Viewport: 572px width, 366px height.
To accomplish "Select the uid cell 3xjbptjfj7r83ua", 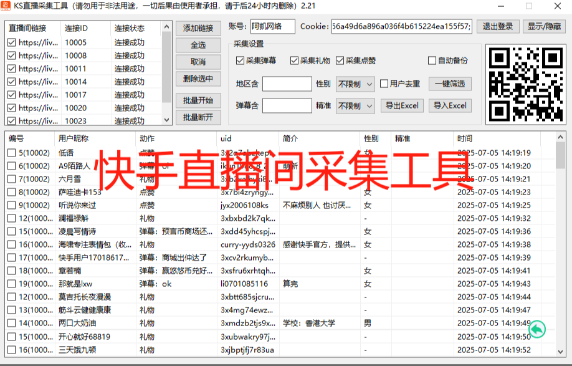I will 247,350.
